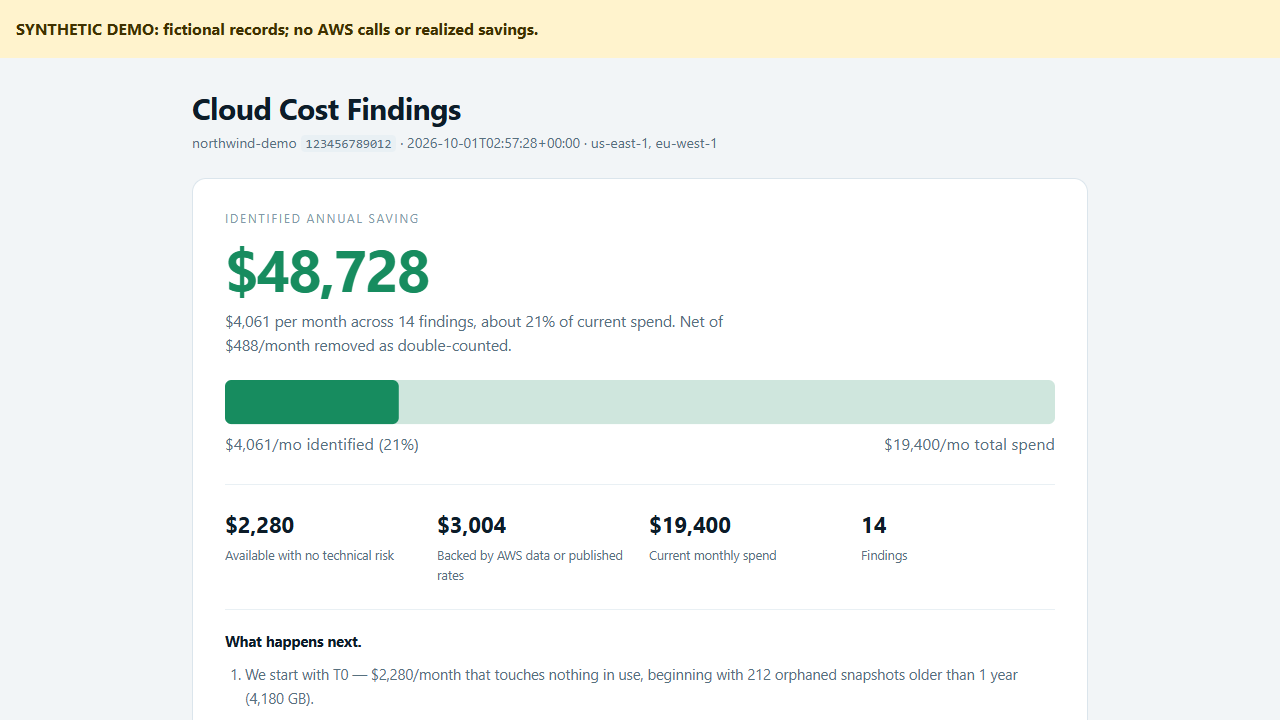This screenshot has height=720, width=1280.
Task: Click the Current monthly spend caption
Action: coord(713,555)
